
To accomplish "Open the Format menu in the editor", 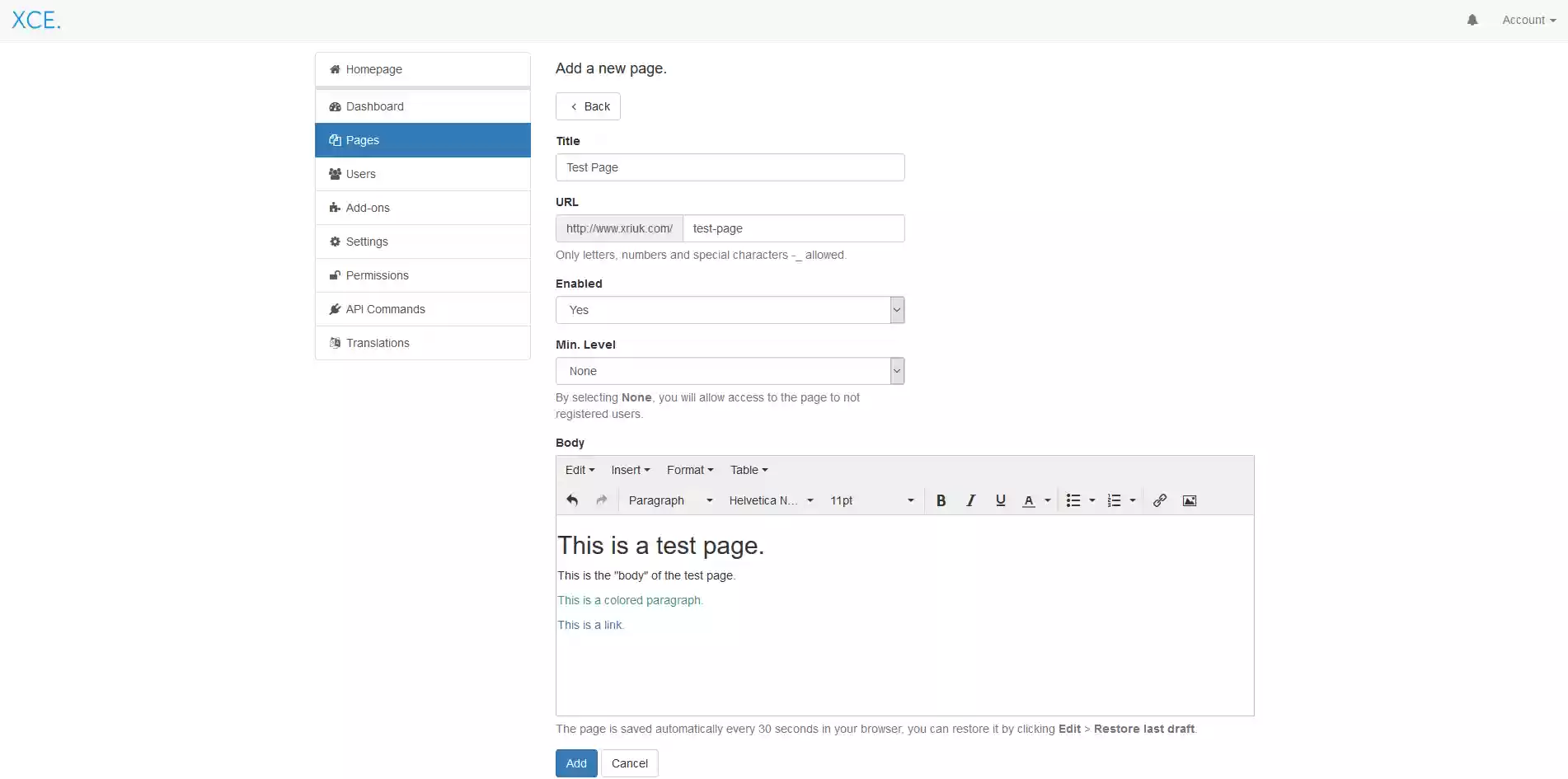I will click(689, 470).
